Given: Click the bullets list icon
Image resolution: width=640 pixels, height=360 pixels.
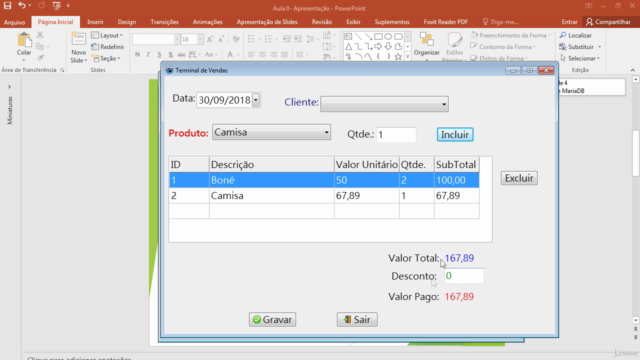Looking at the screenshot, I should (x=251, y=39).
